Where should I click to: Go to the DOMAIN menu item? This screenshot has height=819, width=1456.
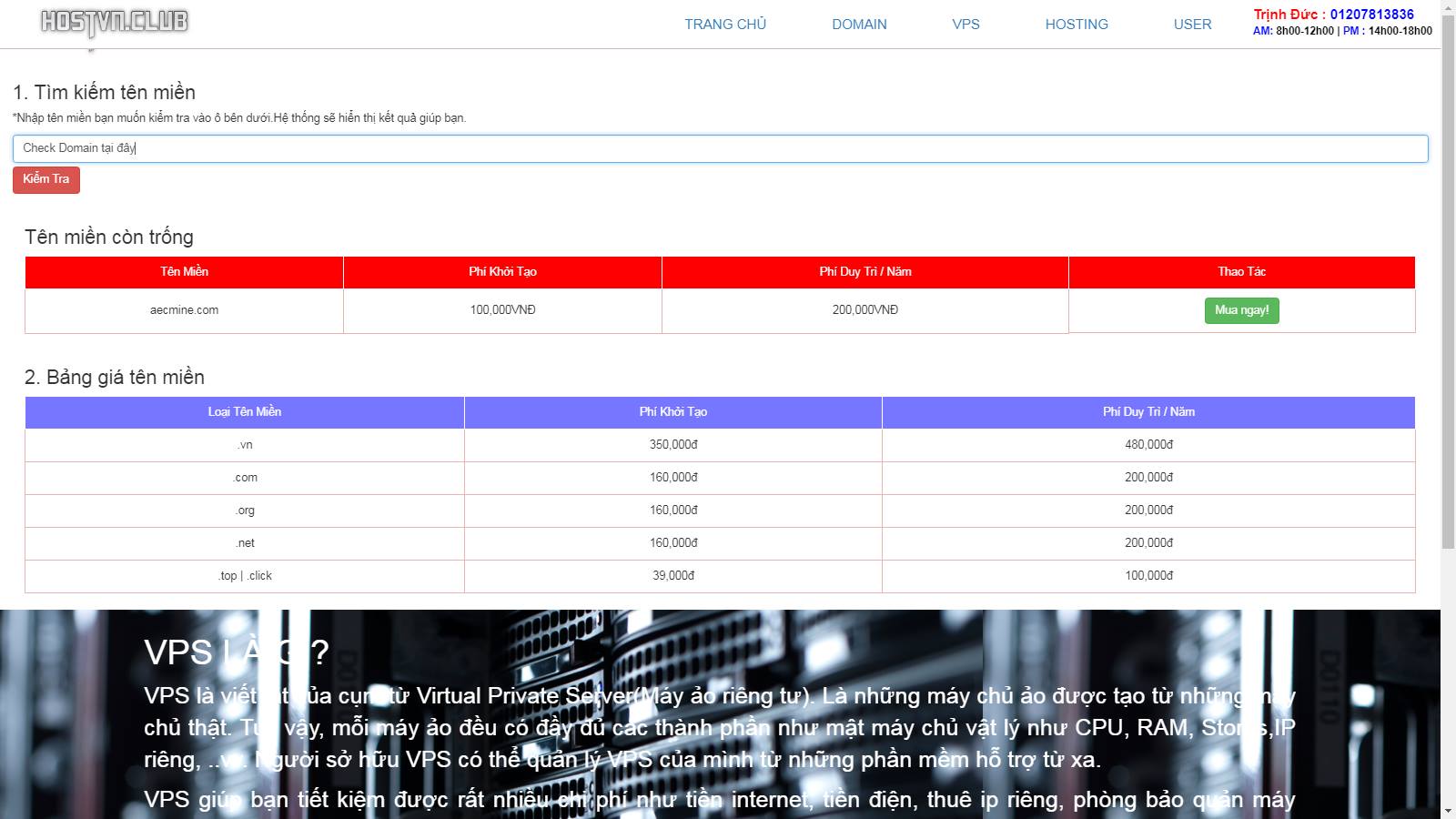tap(859, 25)
